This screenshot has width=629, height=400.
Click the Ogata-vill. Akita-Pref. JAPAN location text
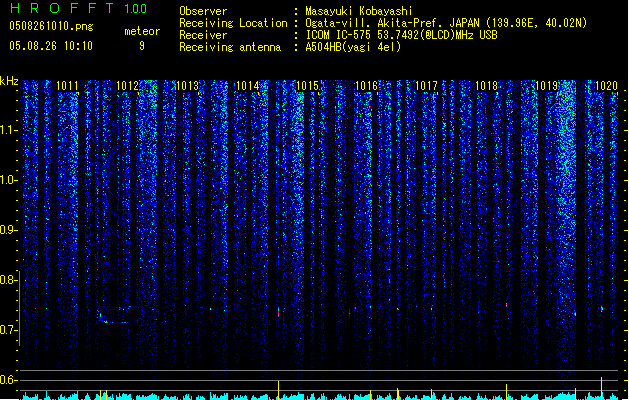coord(446,23)
